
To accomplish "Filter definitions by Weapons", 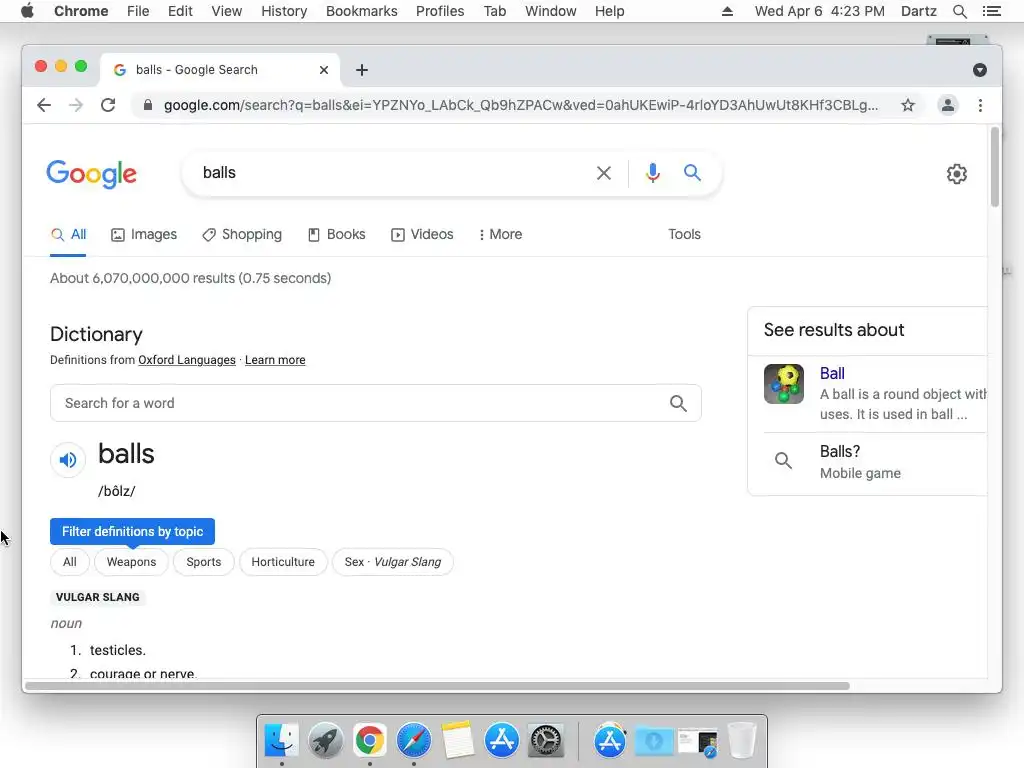I will click(x=131, y=562).
